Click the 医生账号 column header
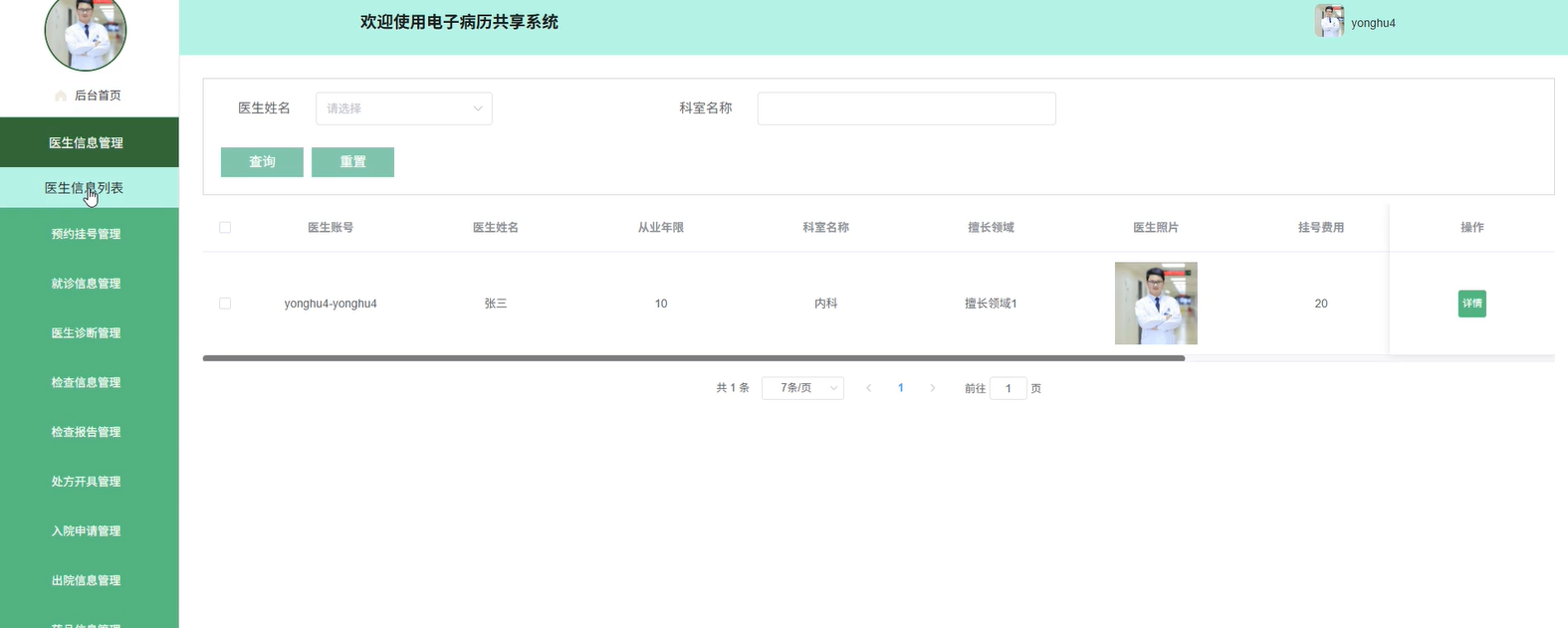Screen dimensions: 1568x628 (331, 228)
